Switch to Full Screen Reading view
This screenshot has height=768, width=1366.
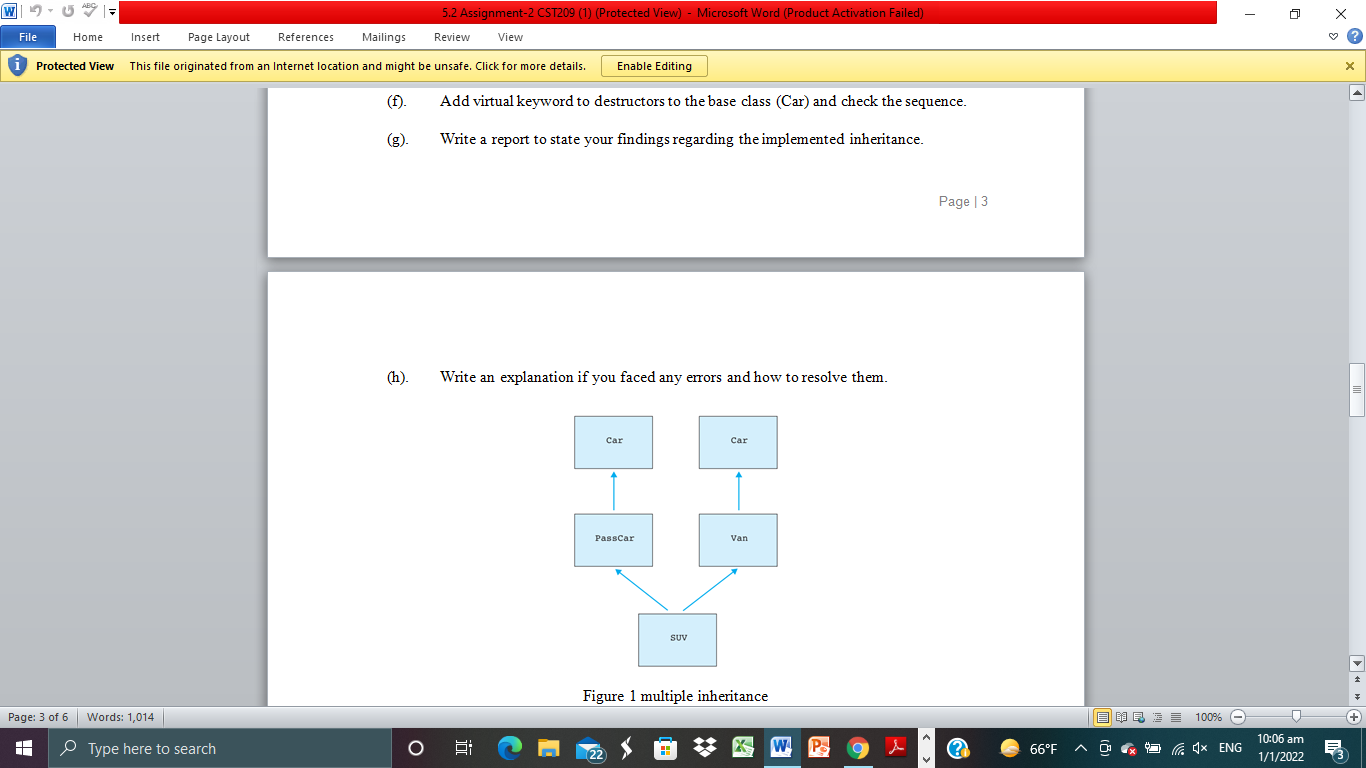point(1121,717)
